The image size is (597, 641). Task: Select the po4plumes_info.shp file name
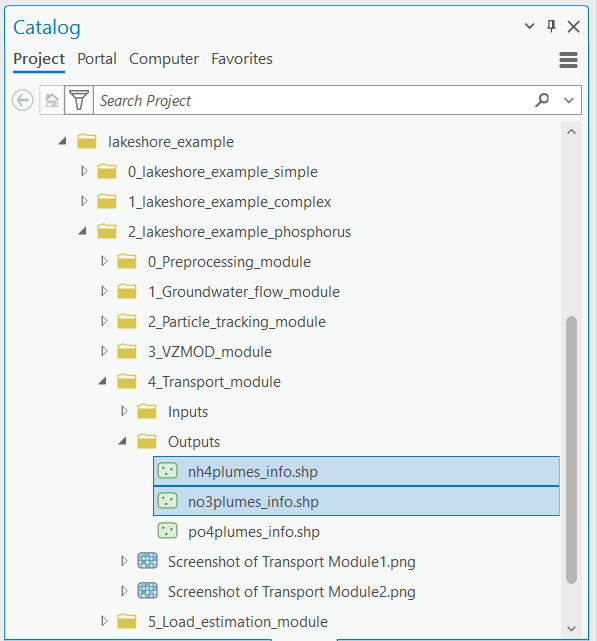coord(254,532)
